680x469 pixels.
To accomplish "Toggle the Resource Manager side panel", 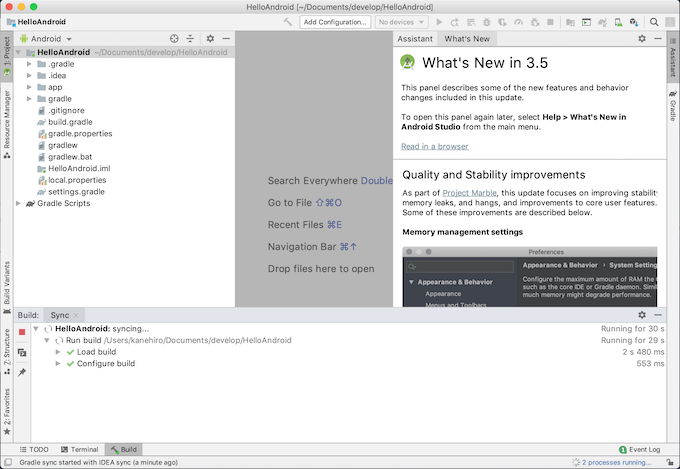I will click(7, 124).
